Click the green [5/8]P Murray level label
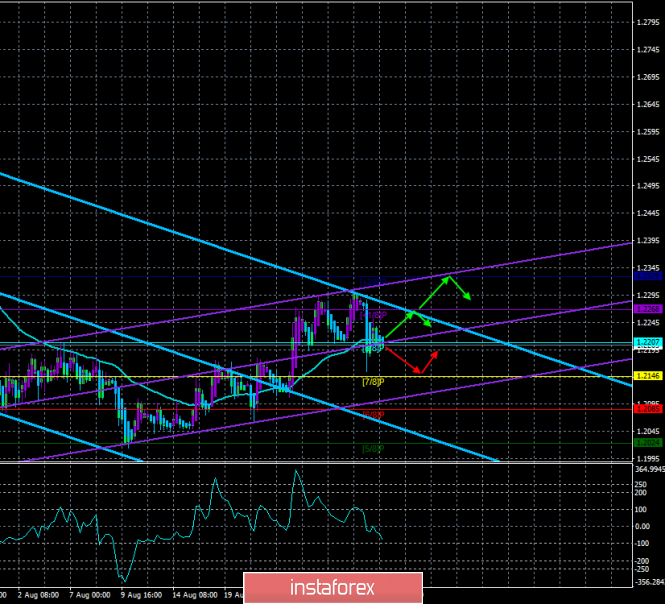The height and width of the screenshot is (604, 665). (373, 448)
